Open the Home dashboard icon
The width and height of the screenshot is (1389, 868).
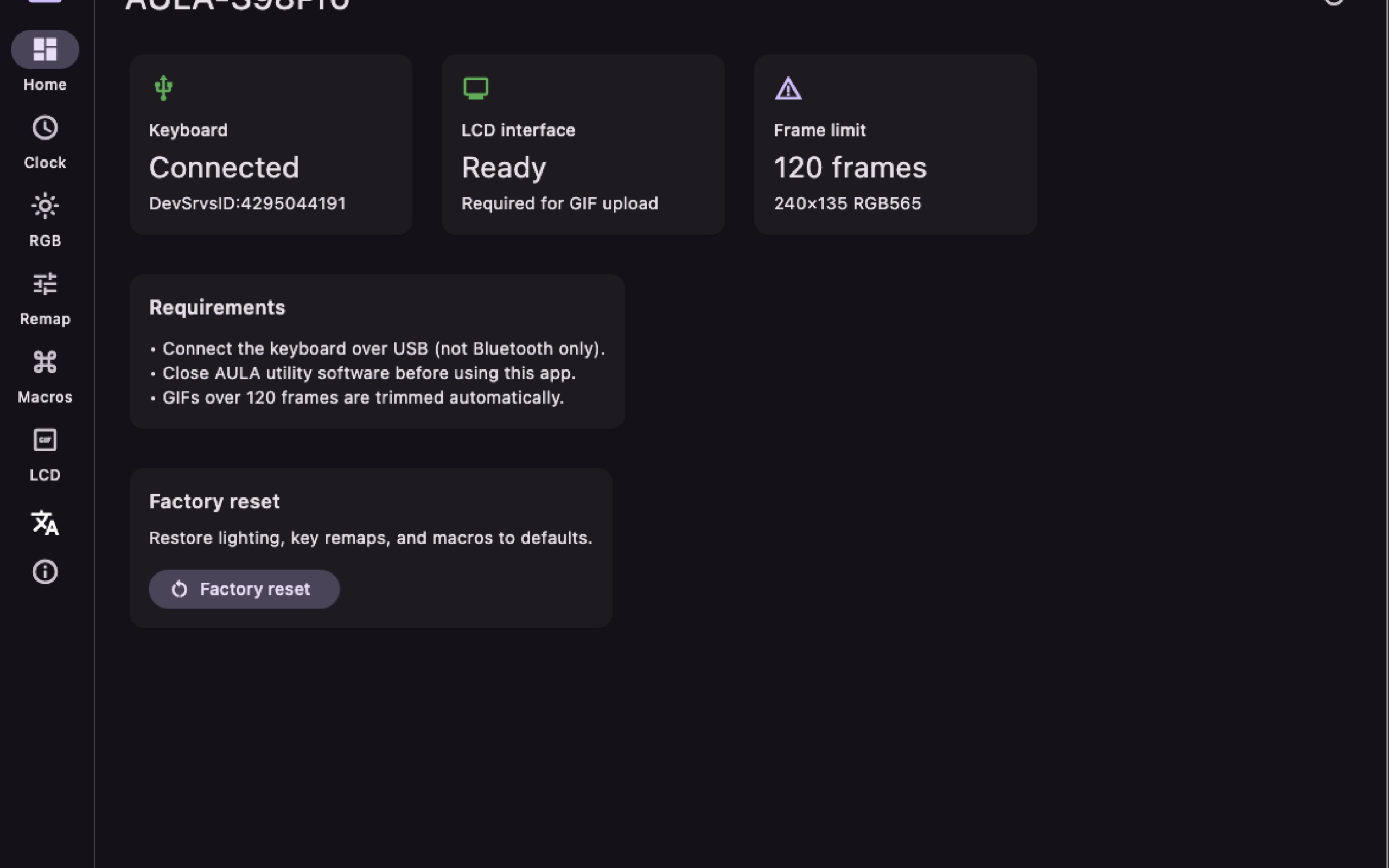click(x=45, y=49)
